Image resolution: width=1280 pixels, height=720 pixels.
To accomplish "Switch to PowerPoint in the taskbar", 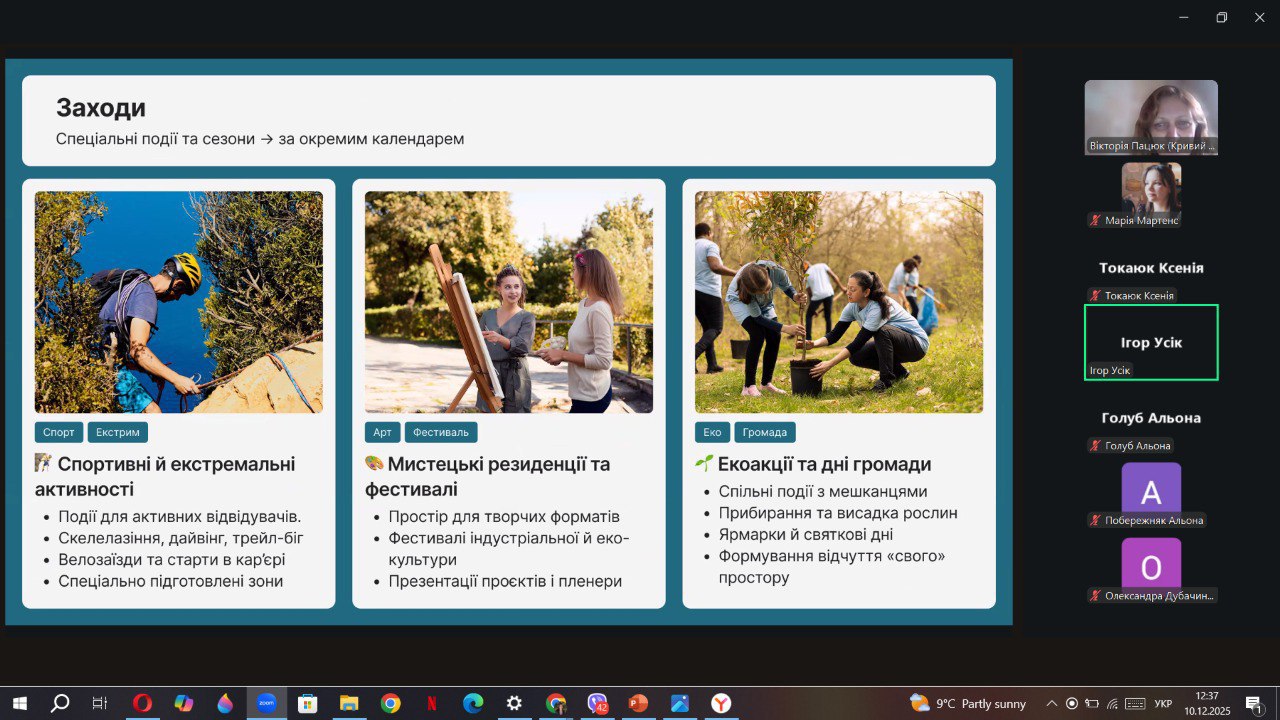I will 638,703.
